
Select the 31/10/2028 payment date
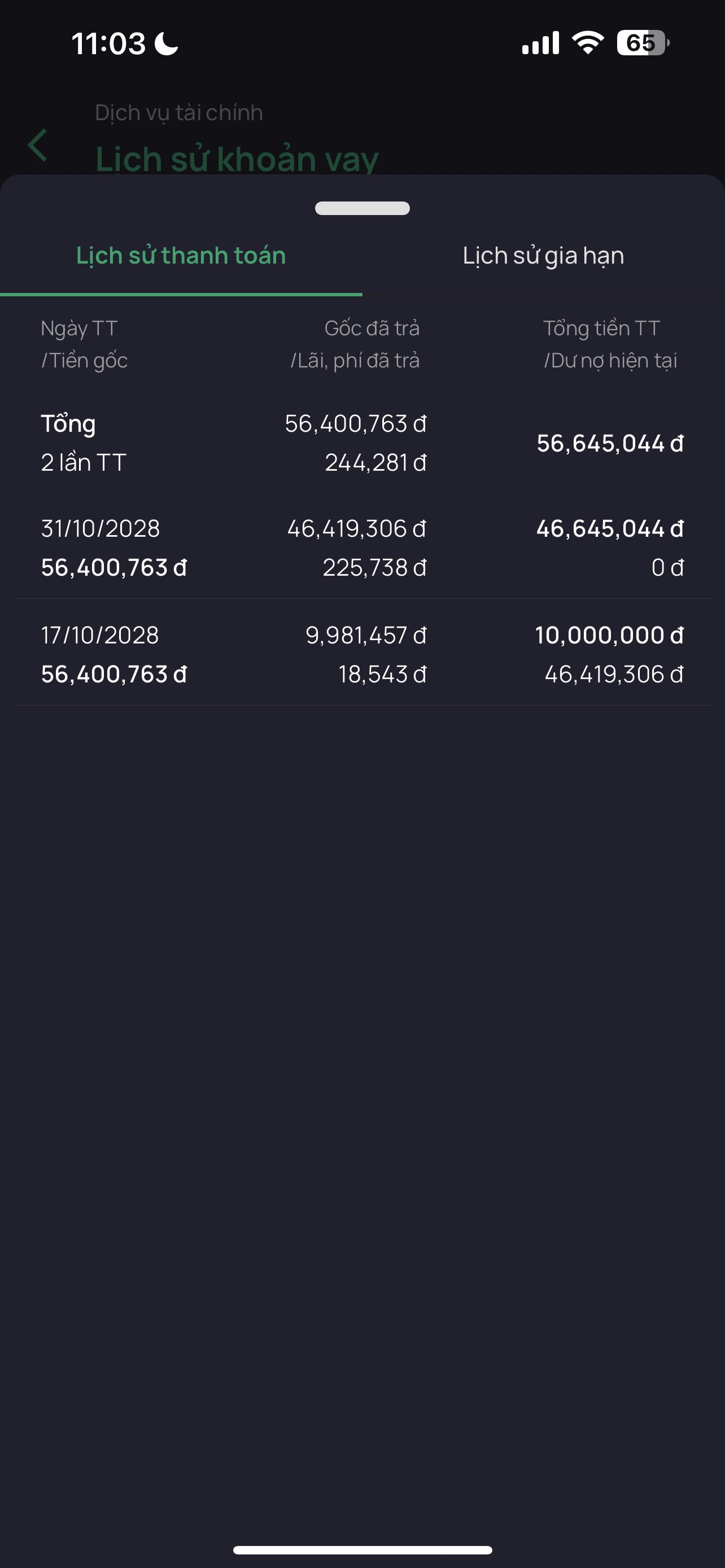[101, 528]
